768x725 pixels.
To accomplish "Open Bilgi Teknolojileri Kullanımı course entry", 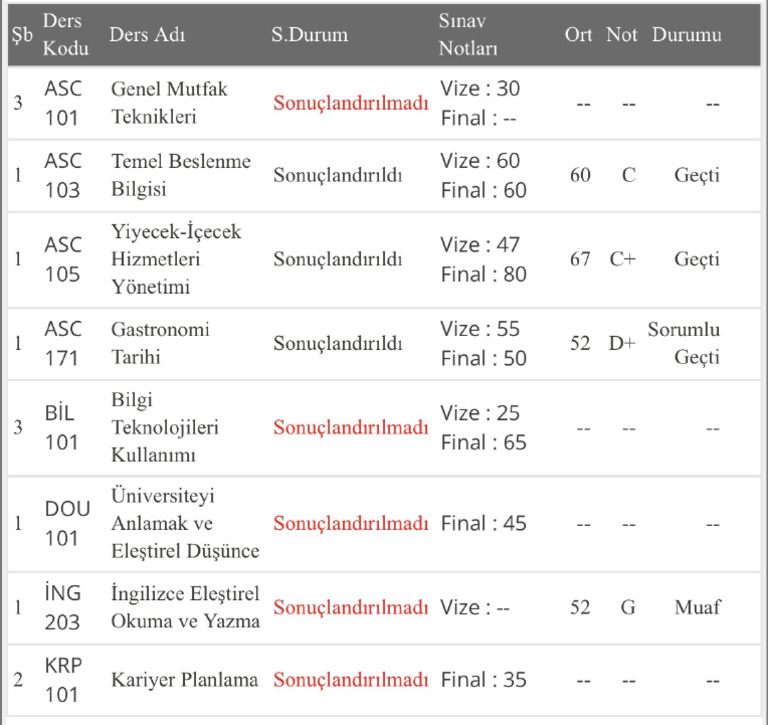I will (165, 427).
